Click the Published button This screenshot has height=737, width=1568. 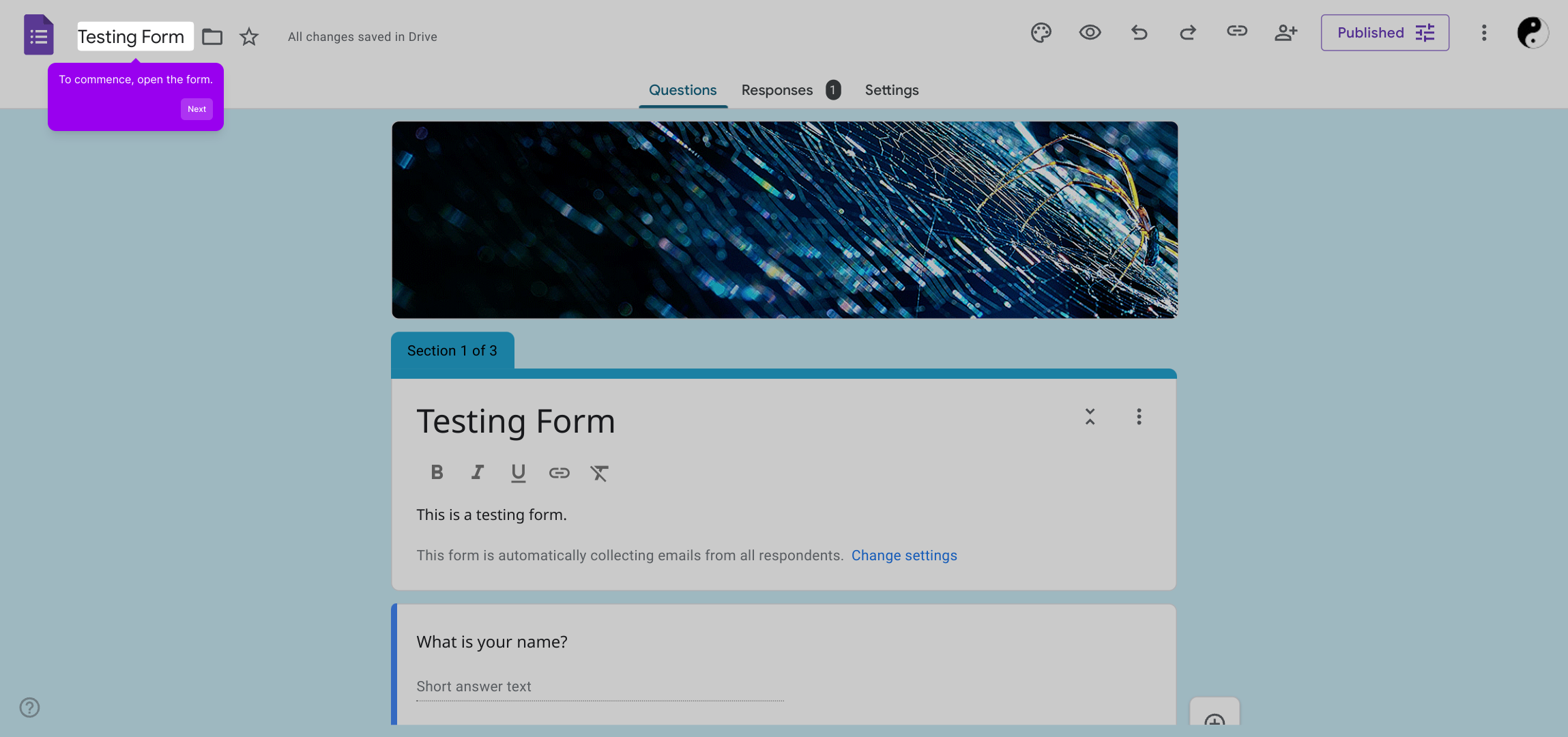1384,33
